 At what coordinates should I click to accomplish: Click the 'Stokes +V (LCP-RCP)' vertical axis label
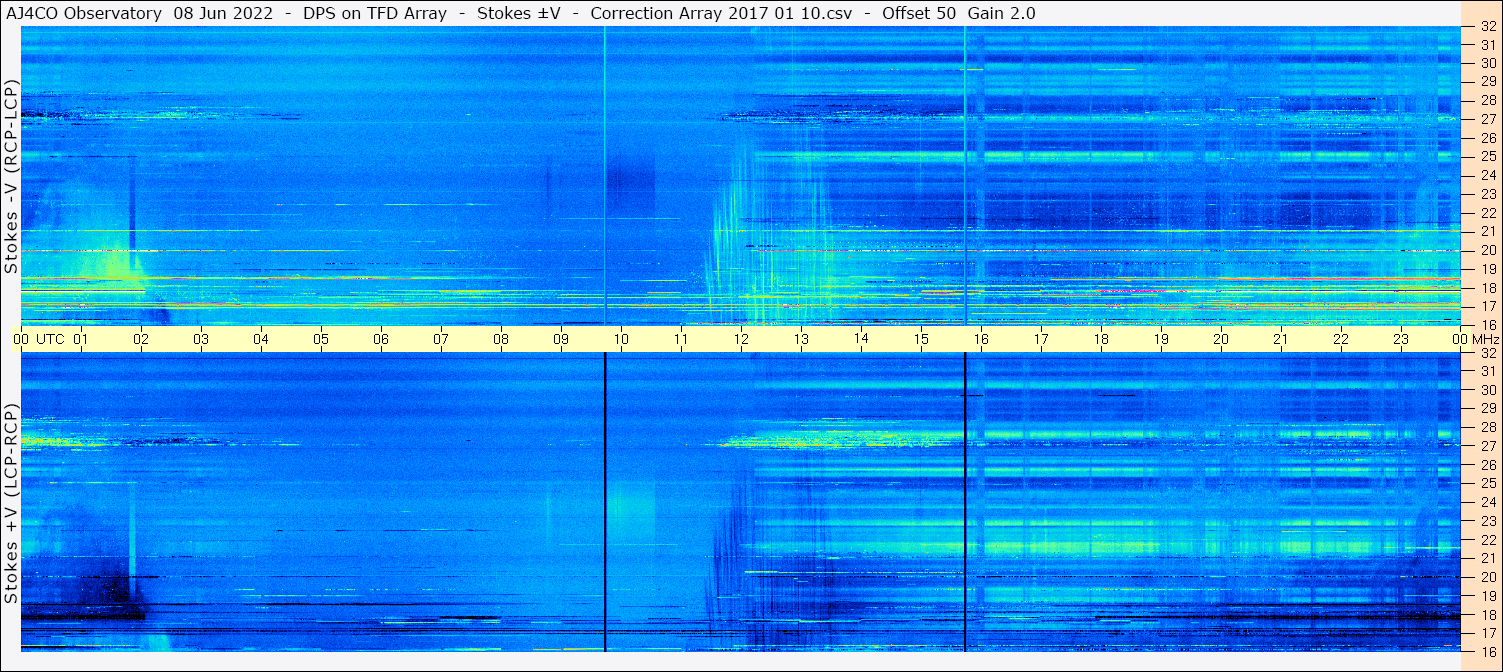pos(11,504)
